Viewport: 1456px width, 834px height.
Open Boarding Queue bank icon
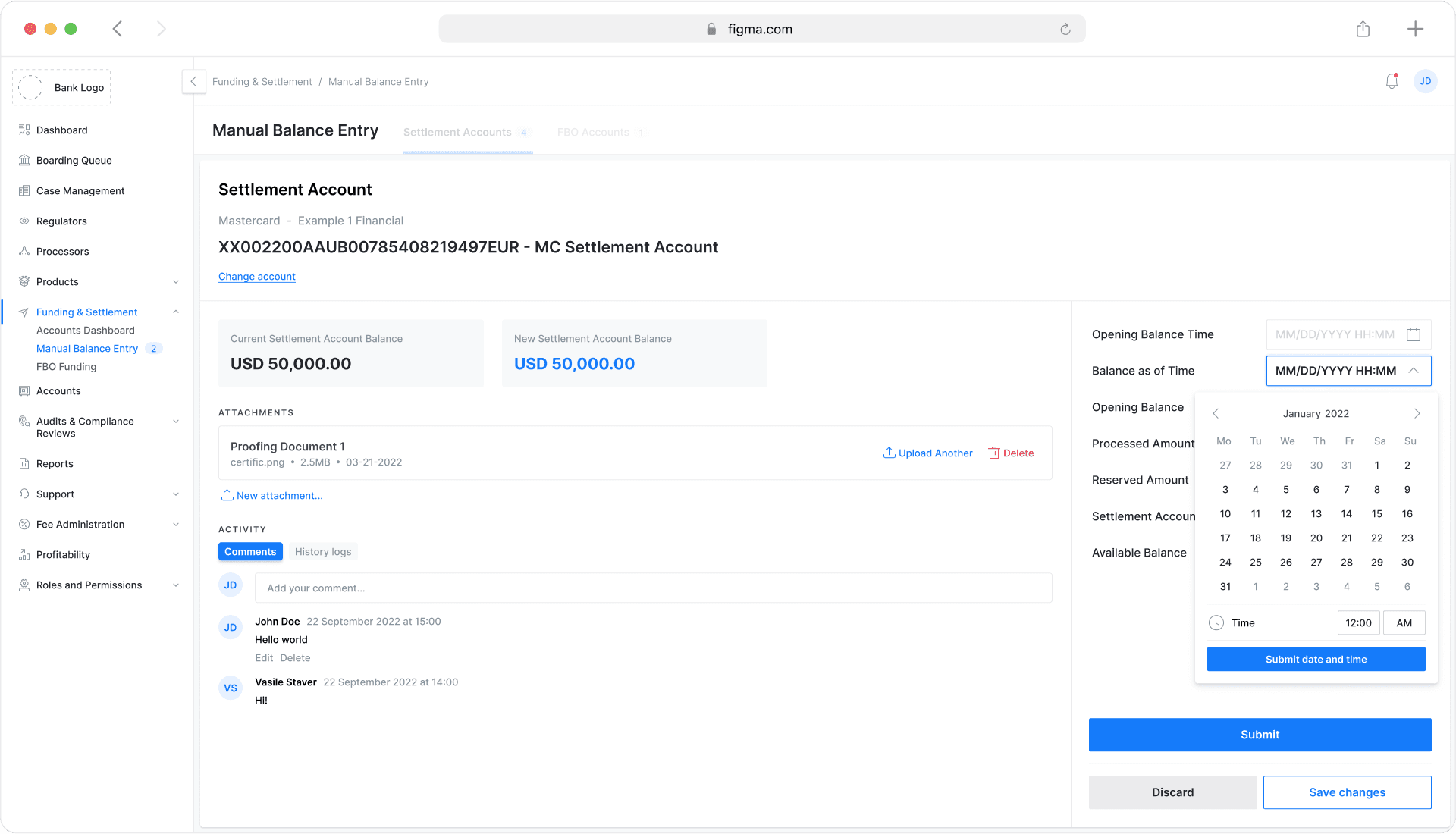click(24, 160)
